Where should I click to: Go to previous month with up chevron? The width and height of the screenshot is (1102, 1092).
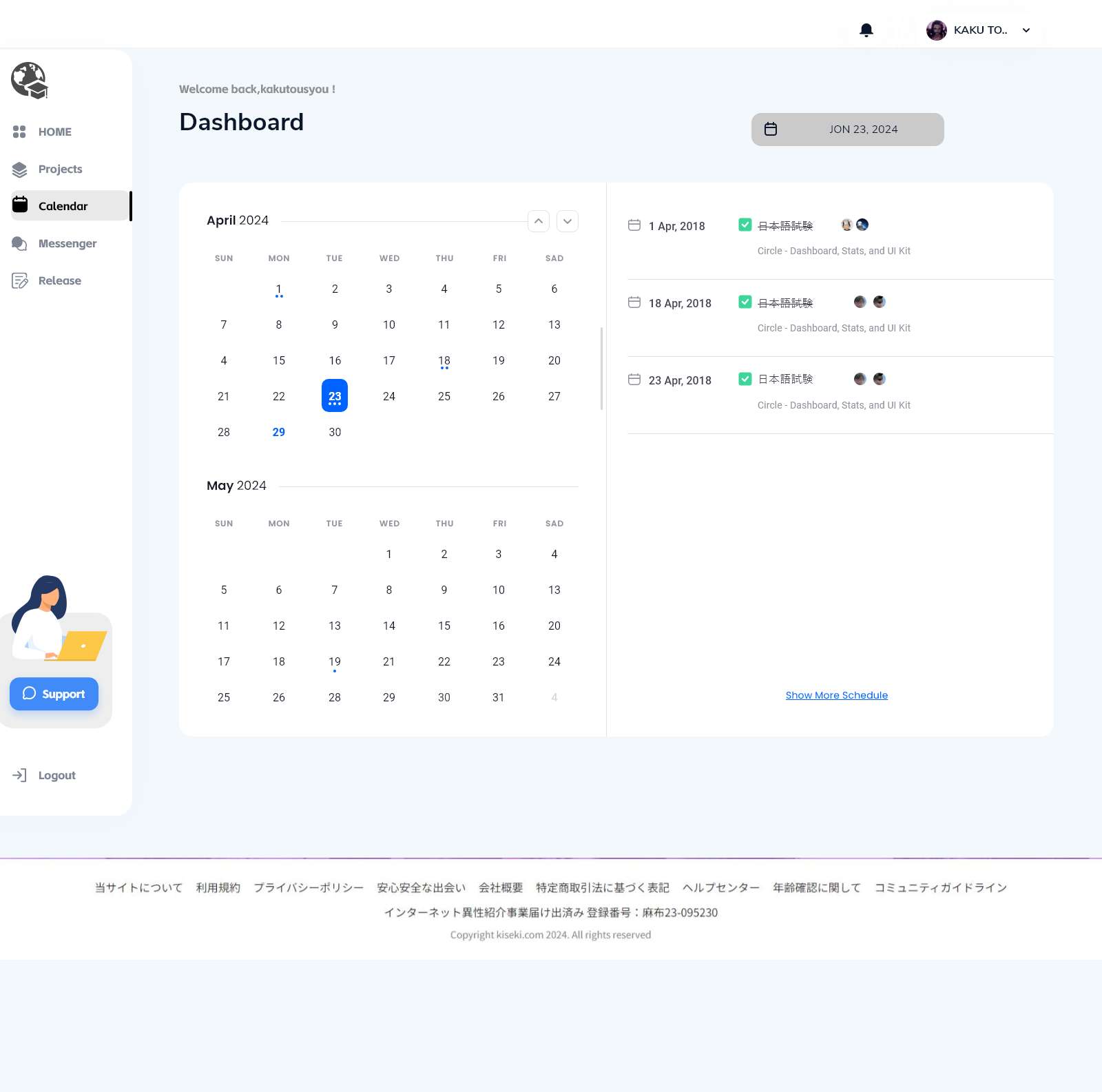coord(539,221)
